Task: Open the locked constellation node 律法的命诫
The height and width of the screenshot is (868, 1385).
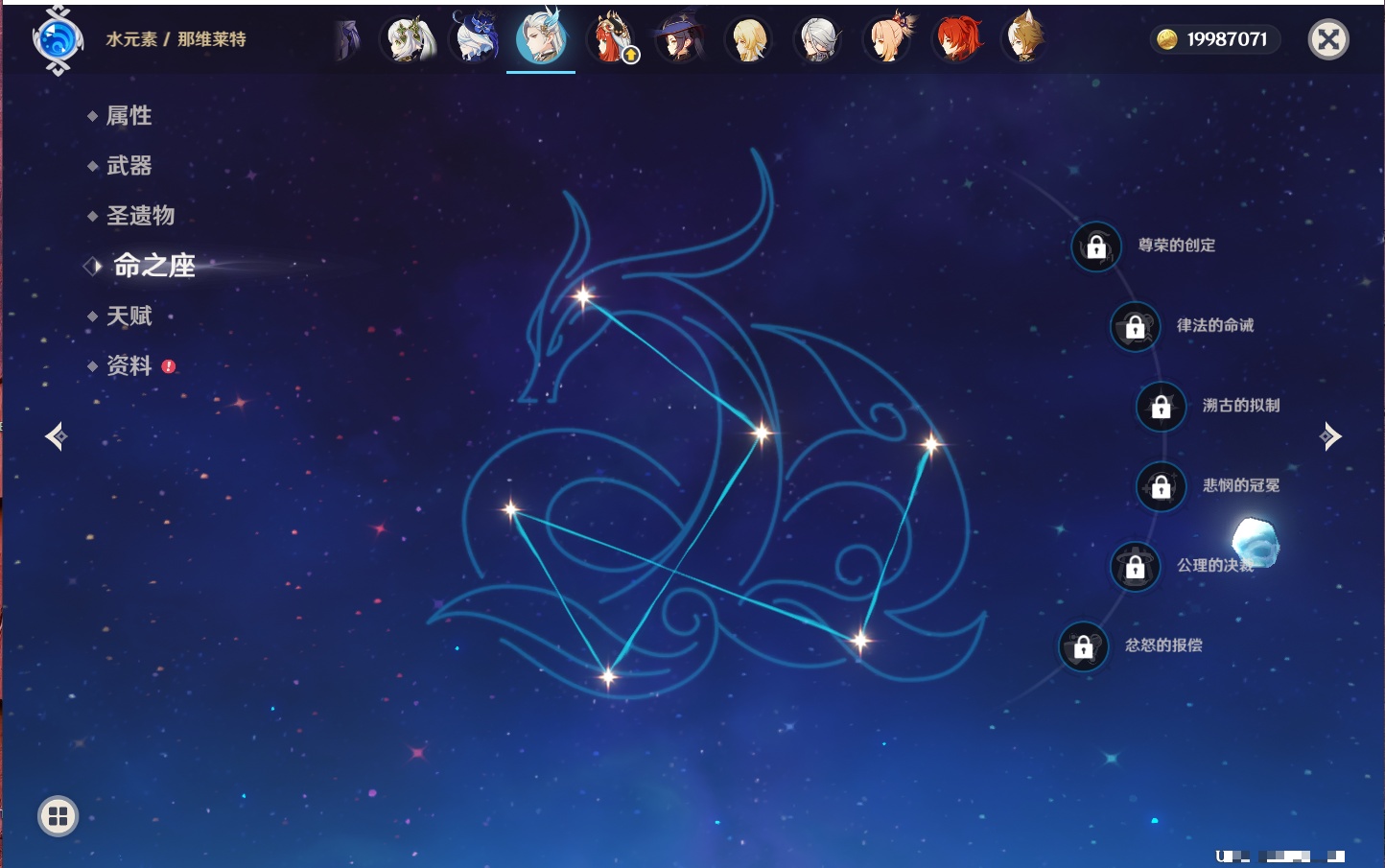Action: point(1135,326)
